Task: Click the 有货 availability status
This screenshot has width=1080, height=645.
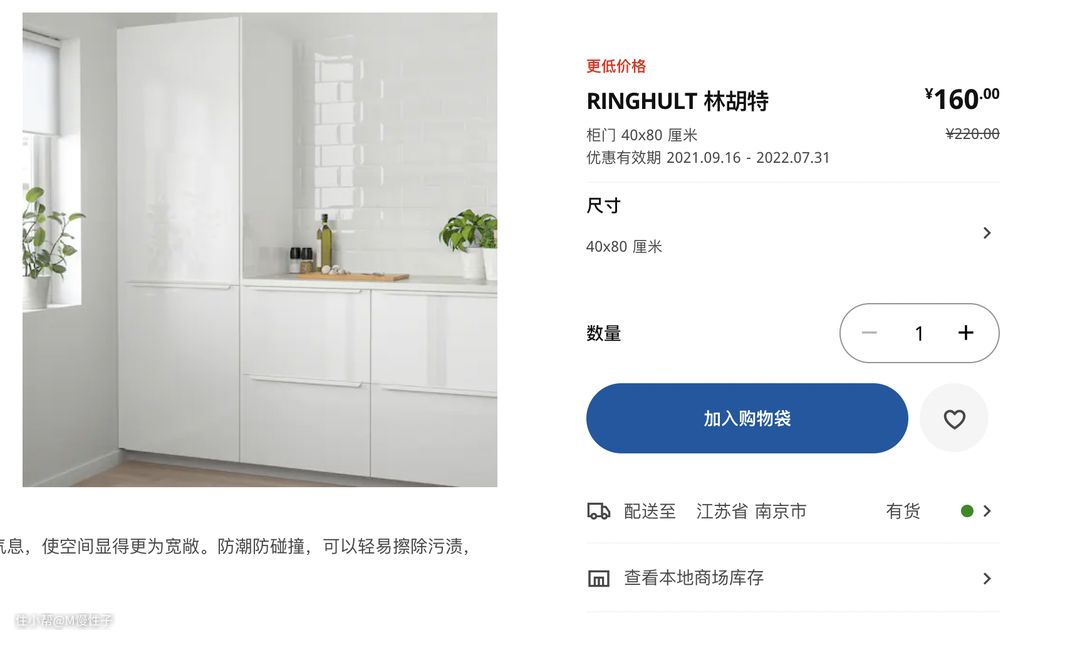Action: [x=902, y=511]
